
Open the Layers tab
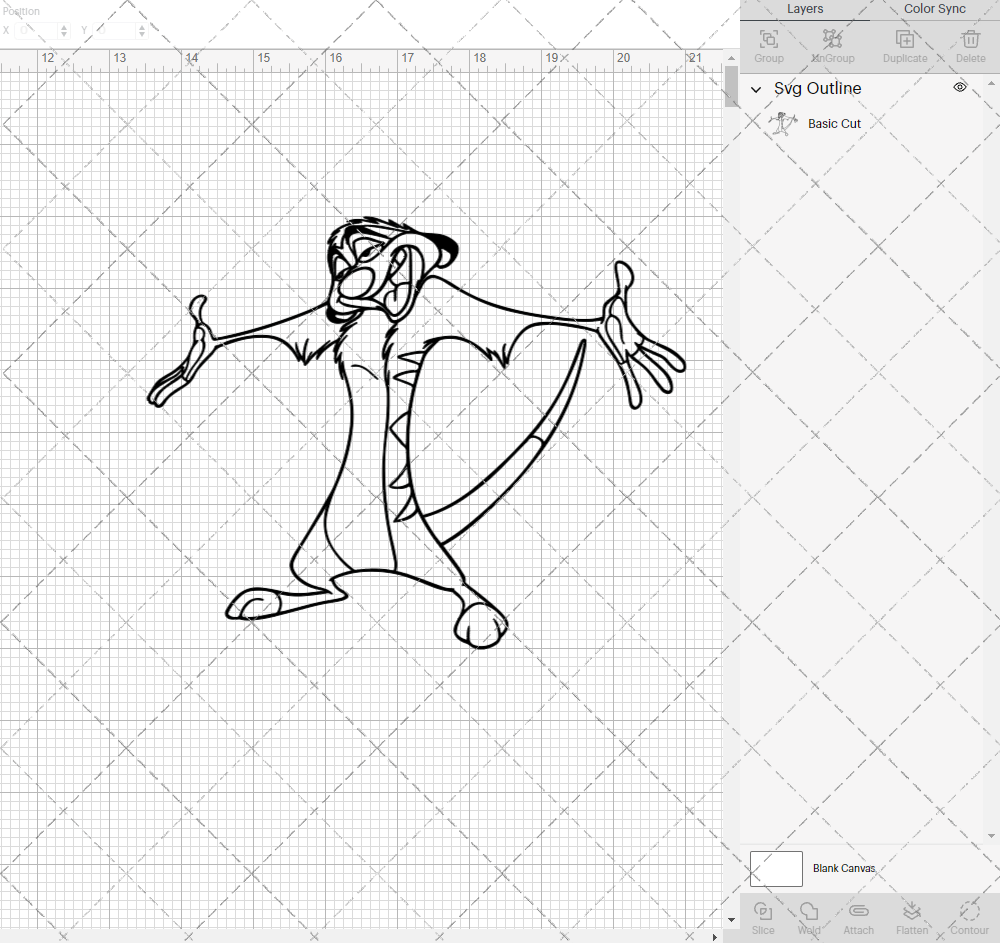tap(805, 9)
